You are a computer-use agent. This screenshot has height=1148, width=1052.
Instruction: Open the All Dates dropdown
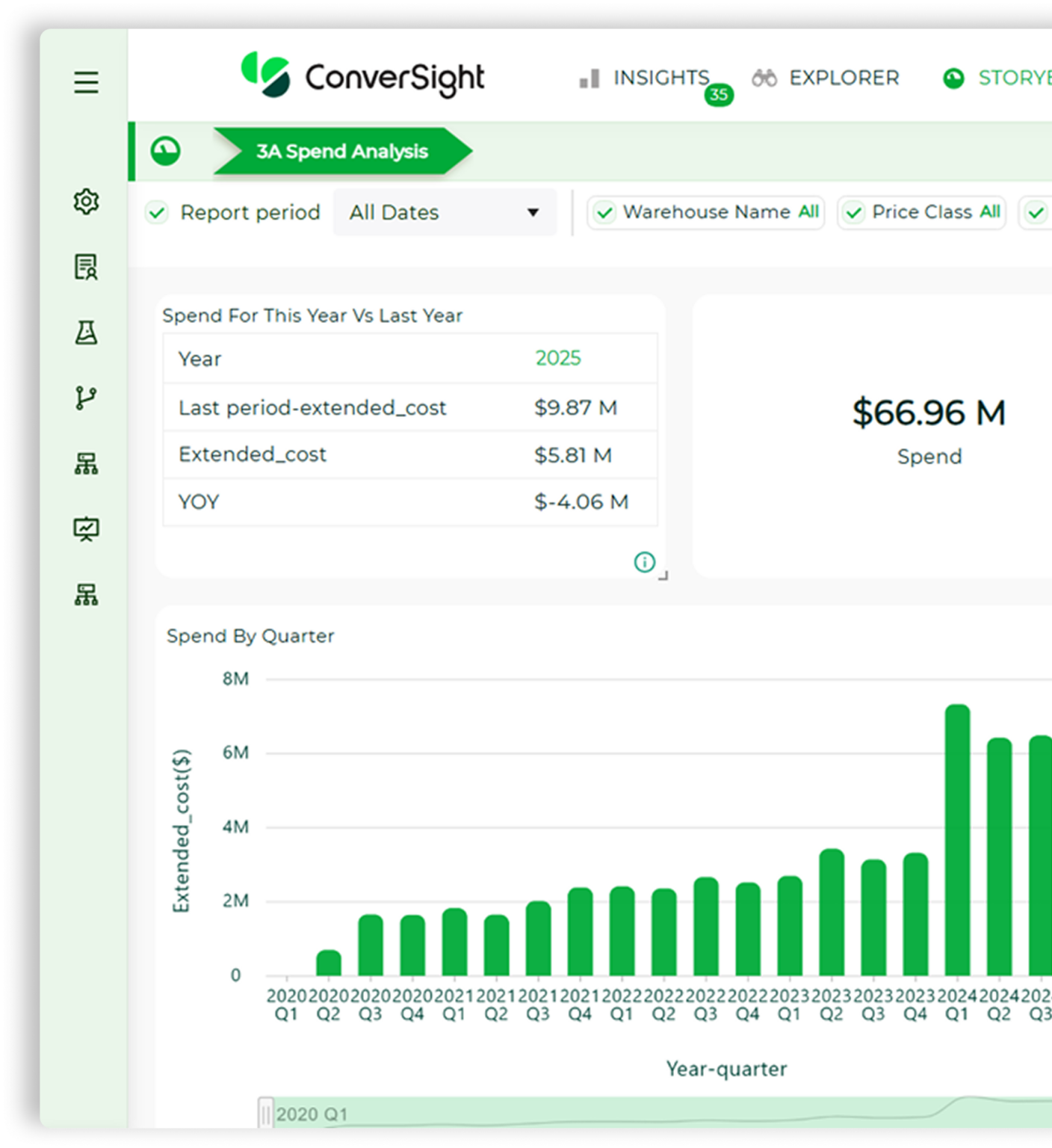(445, 212)
